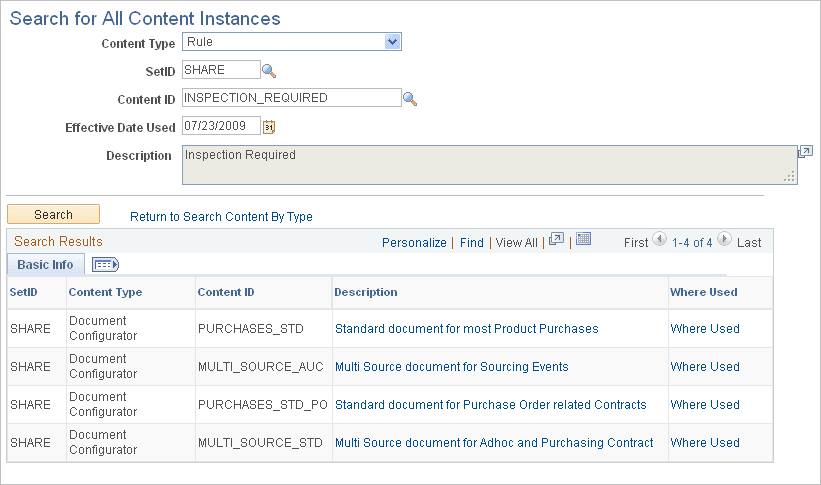Viewport: 821px width, 485px height.
Task: Sort by the Description column header
Action: point(365,292)
